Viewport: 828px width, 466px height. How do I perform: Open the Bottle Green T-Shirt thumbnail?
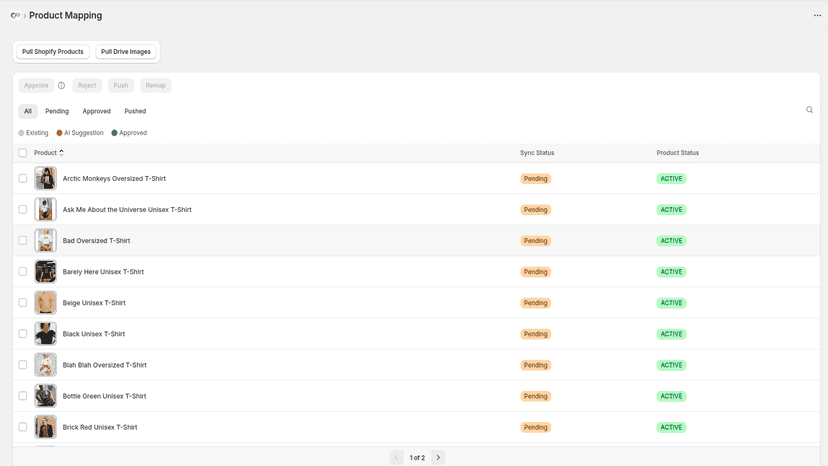(x=45, y=396)
